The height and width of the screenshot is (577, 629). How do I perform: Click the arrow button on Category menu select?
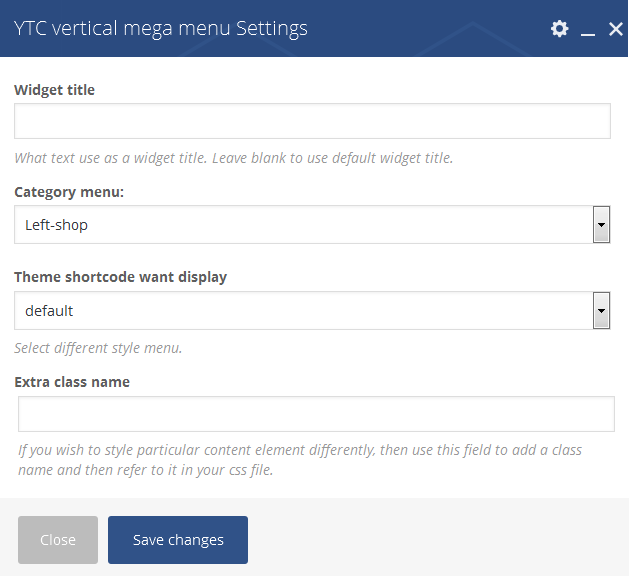(601, 225)
